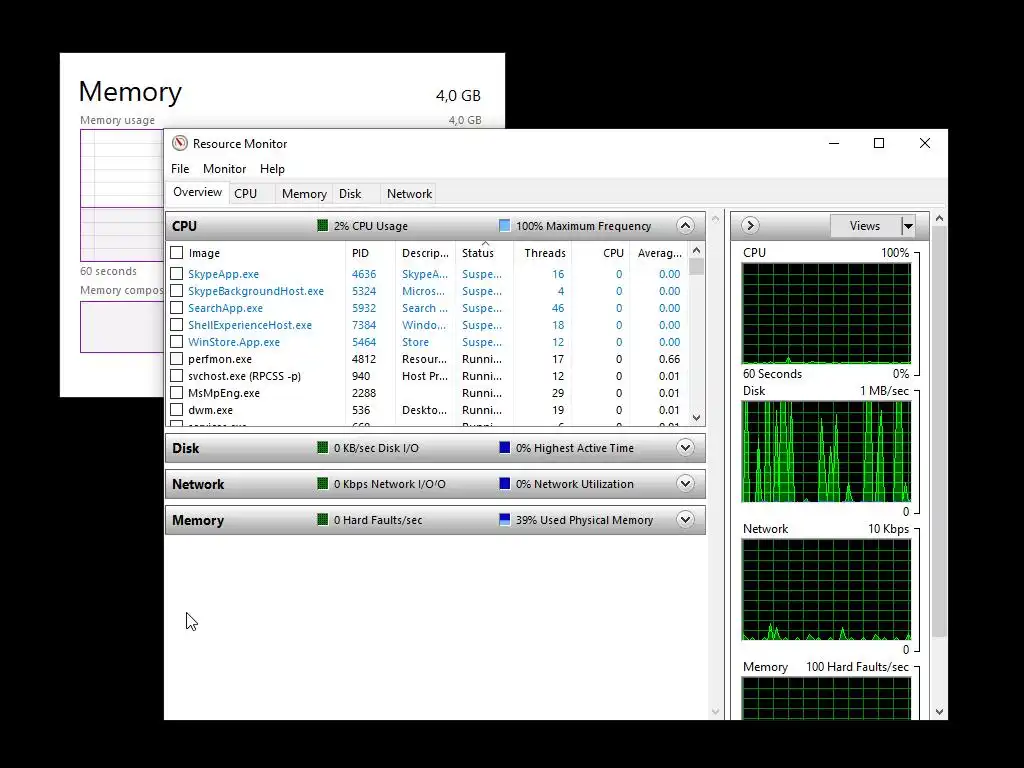Image resolution: width=1024 pixels, height=768 pixels.
Task: Sort by the Average CPU column header
Action: click(659, 253)
